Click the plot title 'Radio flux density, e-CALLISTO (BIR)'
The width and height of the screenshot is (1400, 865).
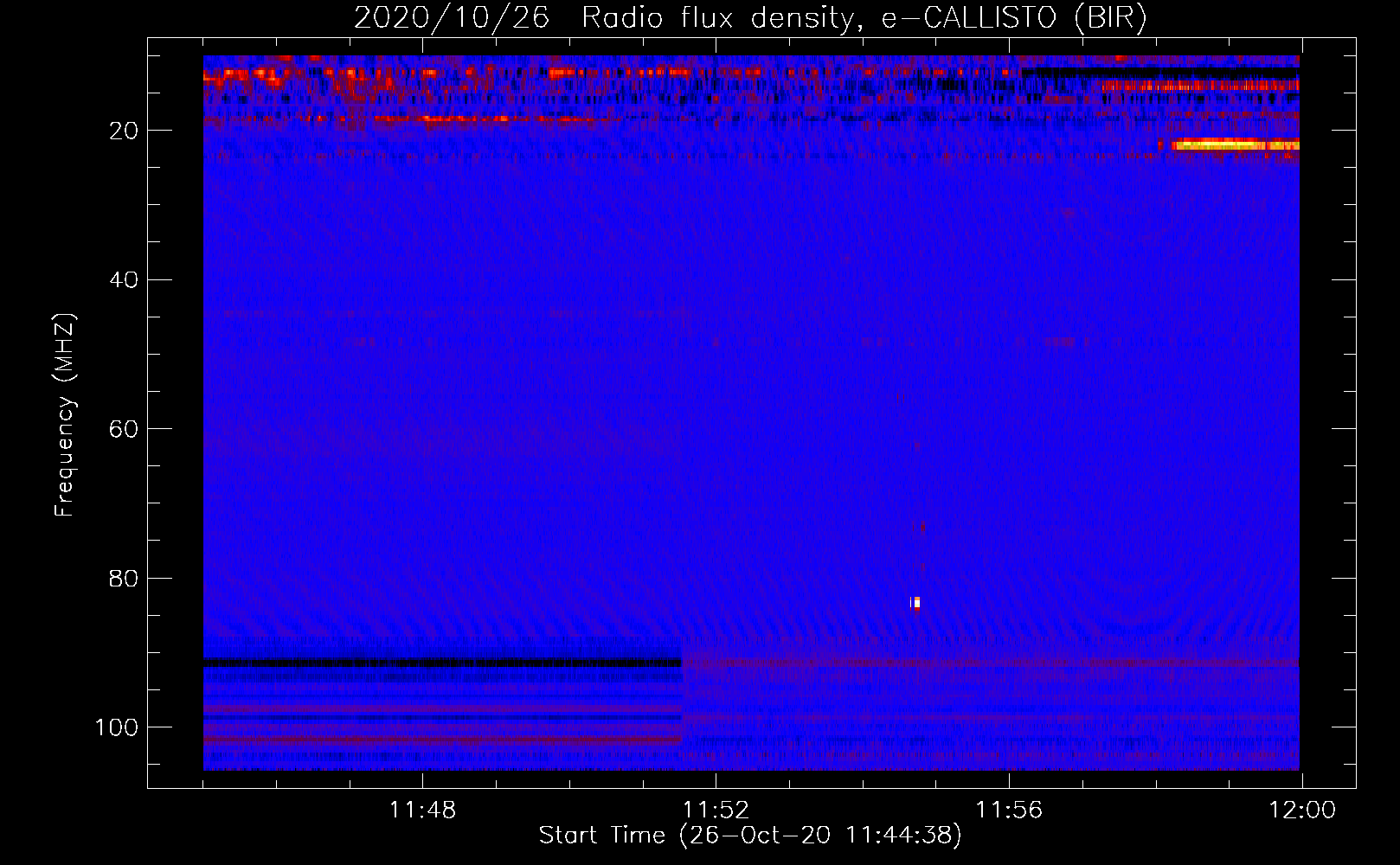point(864,18)
